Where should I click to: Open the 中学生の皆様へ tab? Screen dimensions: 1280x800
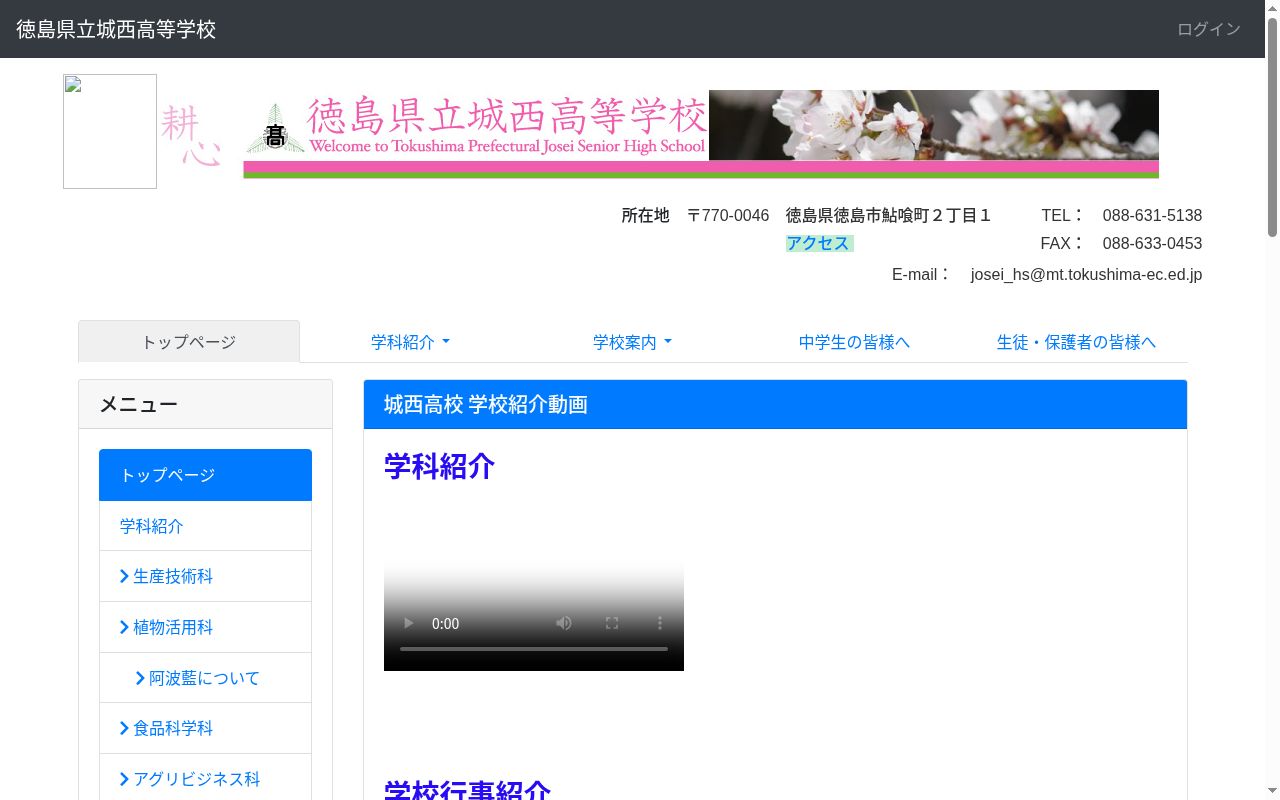click(x=854, y=342)
